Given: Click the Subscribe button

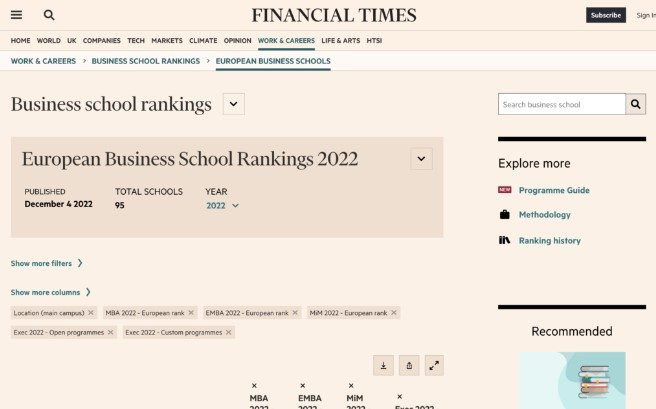Looking at the screenshot, I should 605,15.
